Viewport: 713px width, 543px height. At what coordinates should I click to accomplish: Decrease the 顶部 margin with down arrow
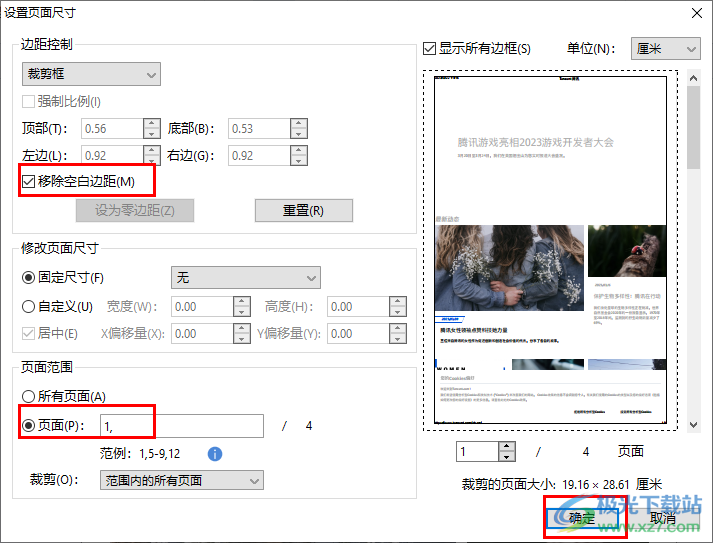[x=151, y=134]
